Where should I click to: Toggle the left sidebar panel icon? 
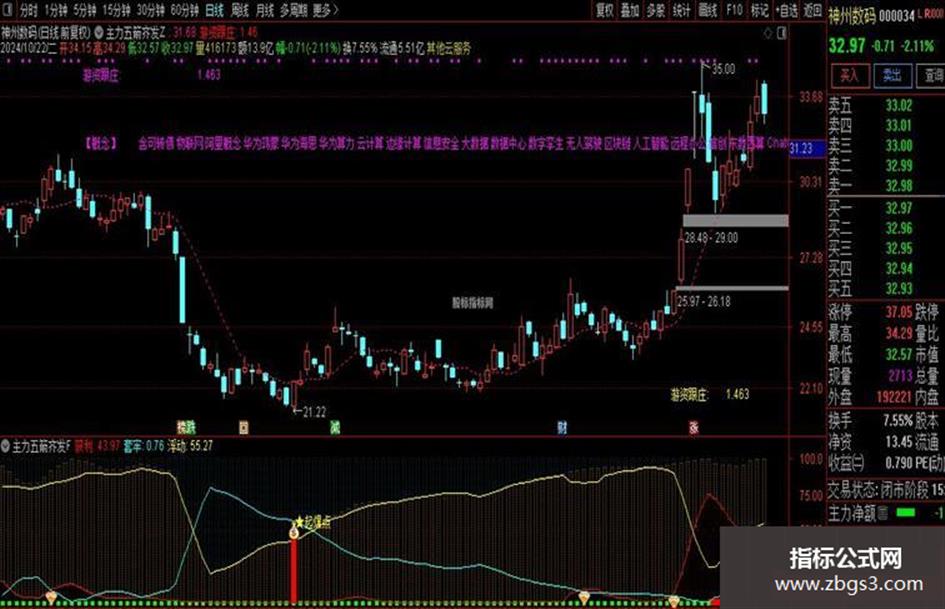7,10
